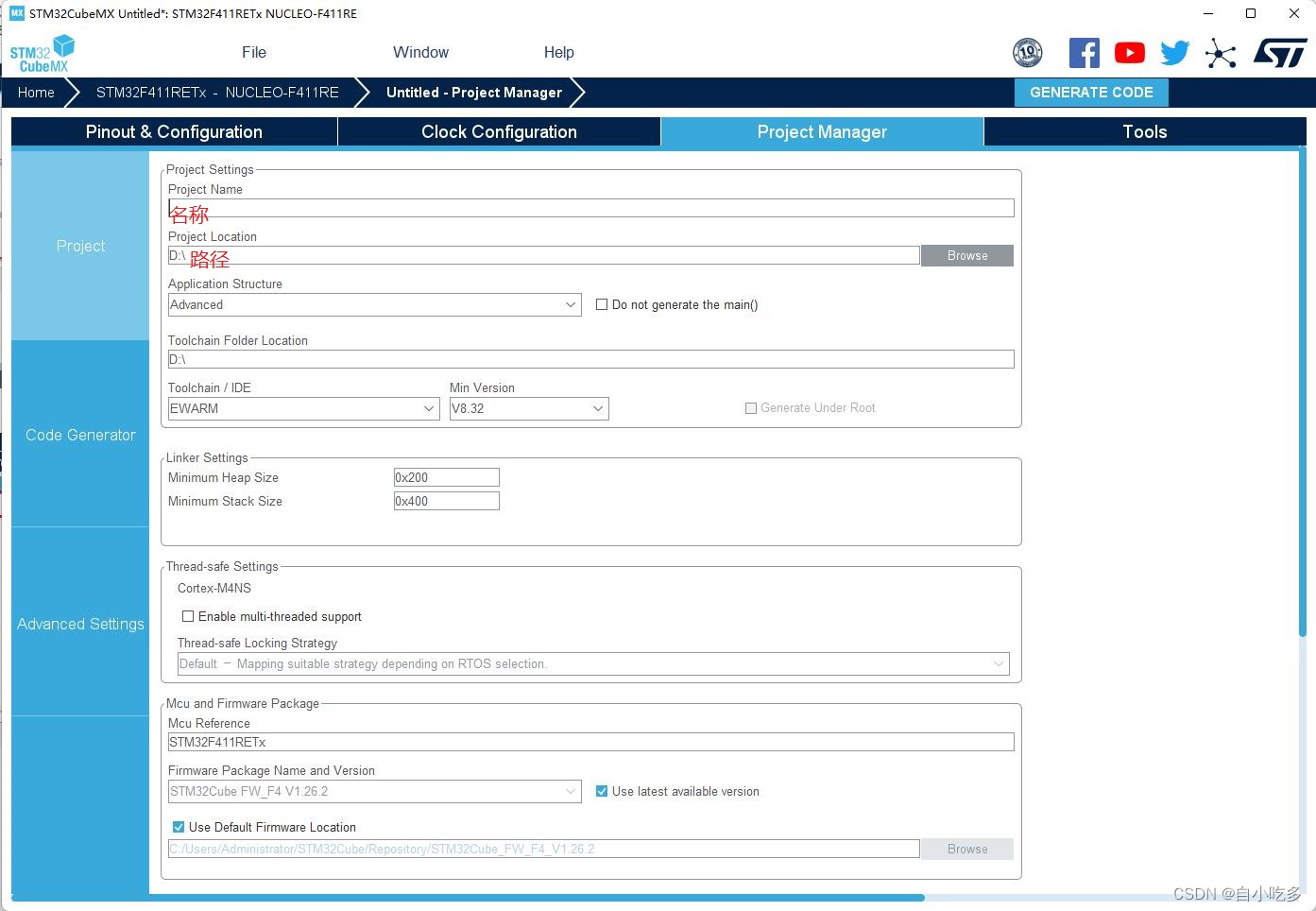Click the ST community network icon
This screenshot has width=1316, height=911.
click(x=1221, y=53)
